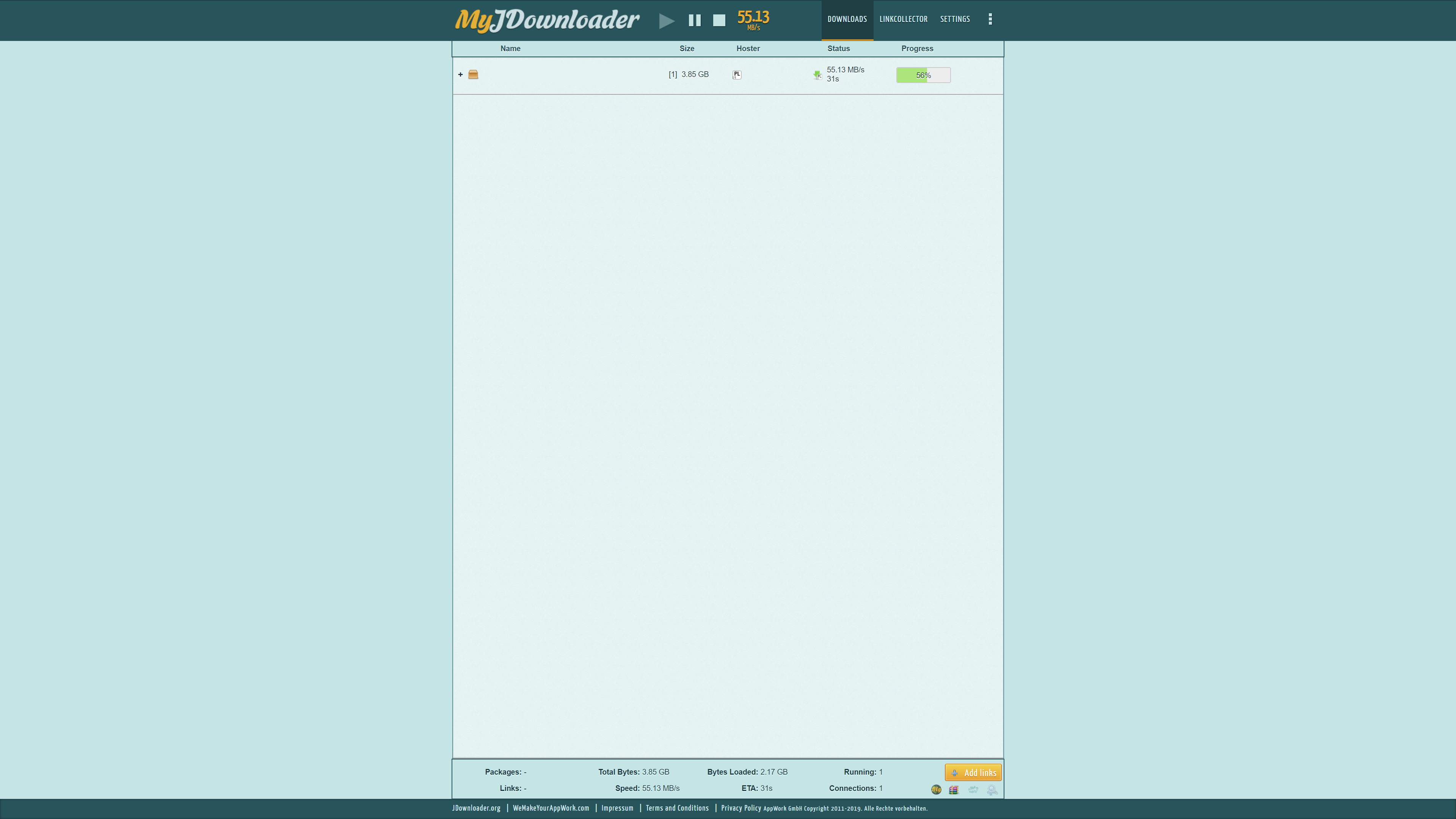The image size is (1456, 819).
Task: Open the Settings tab
Action: tap(955, 19)
